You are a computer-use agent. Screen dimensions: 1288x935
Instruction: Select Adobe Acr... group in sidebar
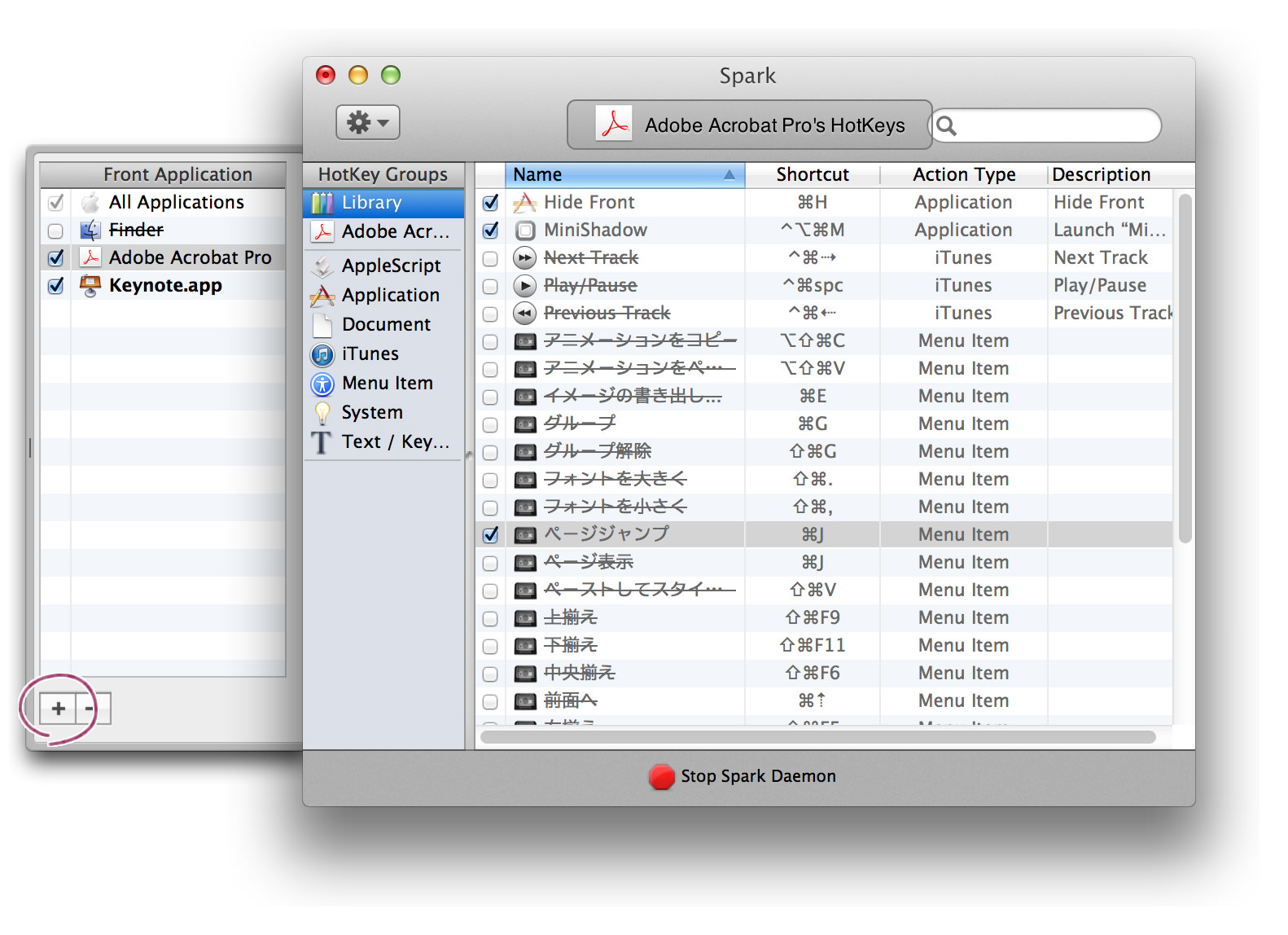pos(383,232)
